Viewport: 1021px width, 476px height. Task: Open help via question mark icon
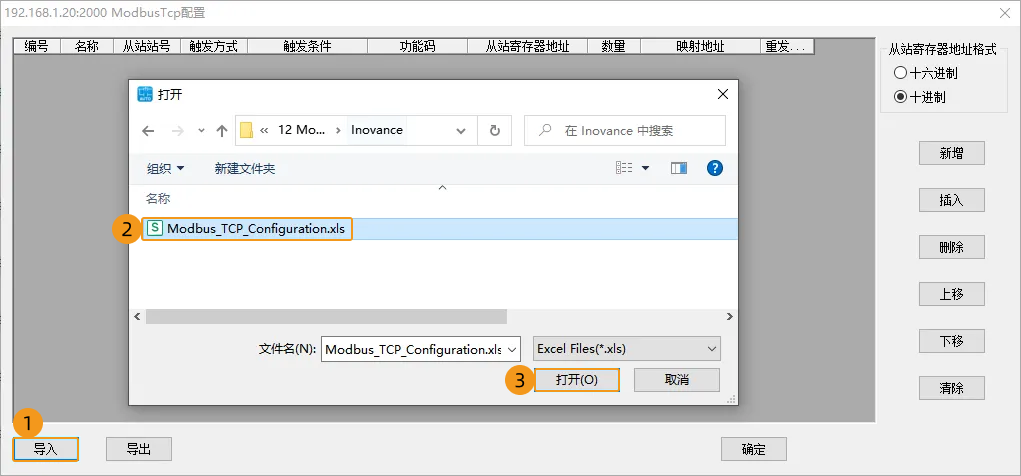(715, 168)
